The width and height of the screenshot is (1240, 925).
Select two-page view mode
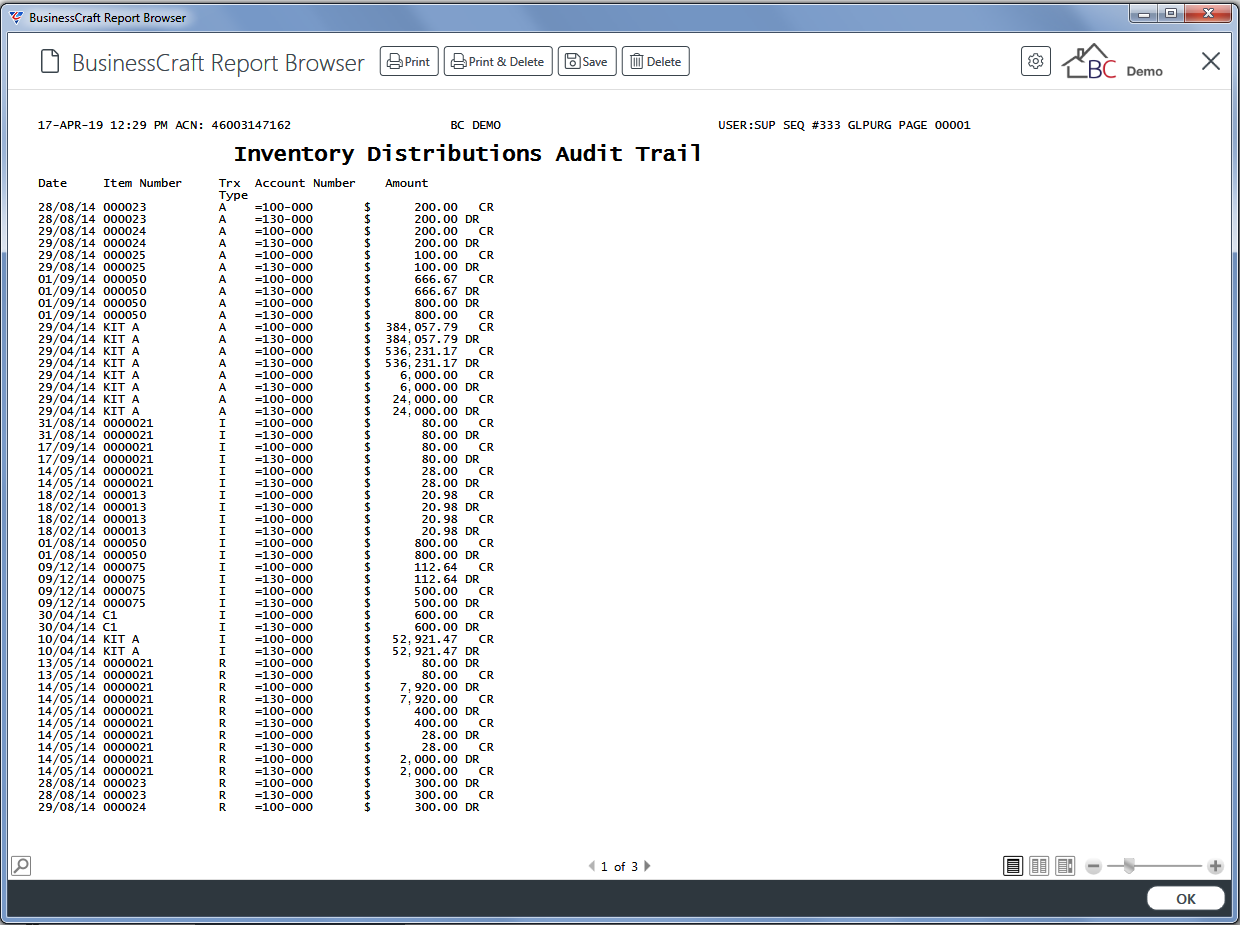[x=1040, y=866]
